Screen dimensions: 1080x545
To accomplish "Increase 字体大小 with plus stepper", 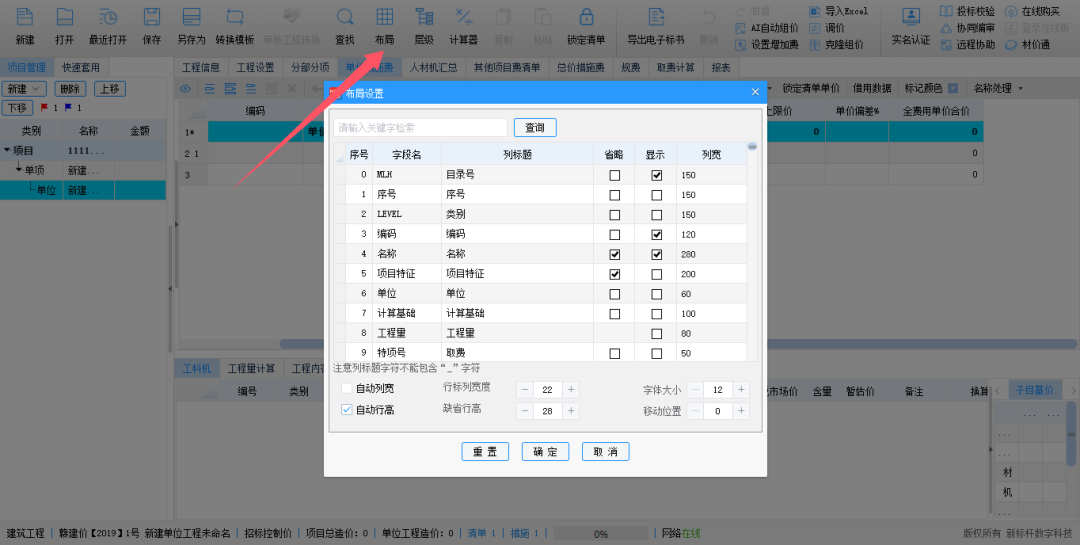I will click(740, 389).
